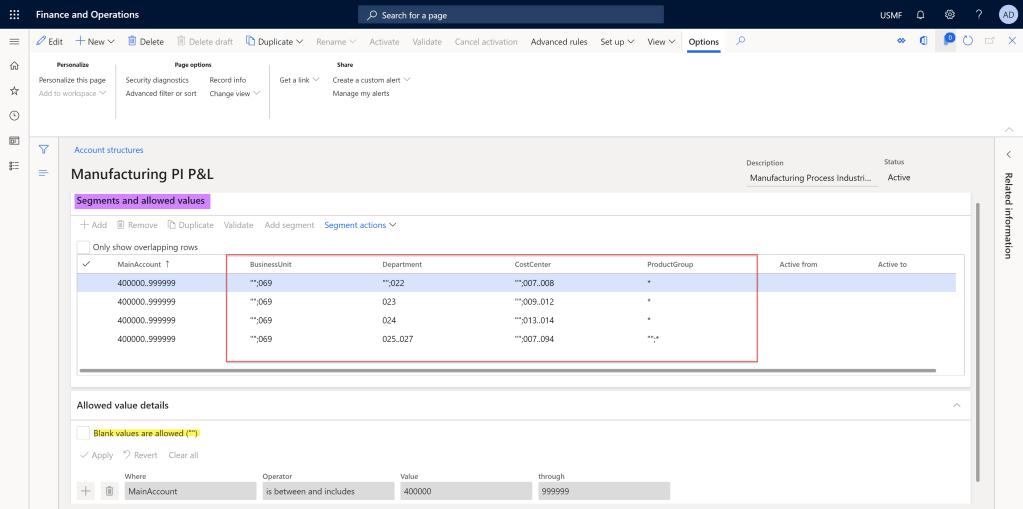Screen dimensions: 1023x509
Task: Open the Home icon in left sidebar
Action: tap(14, 65)
